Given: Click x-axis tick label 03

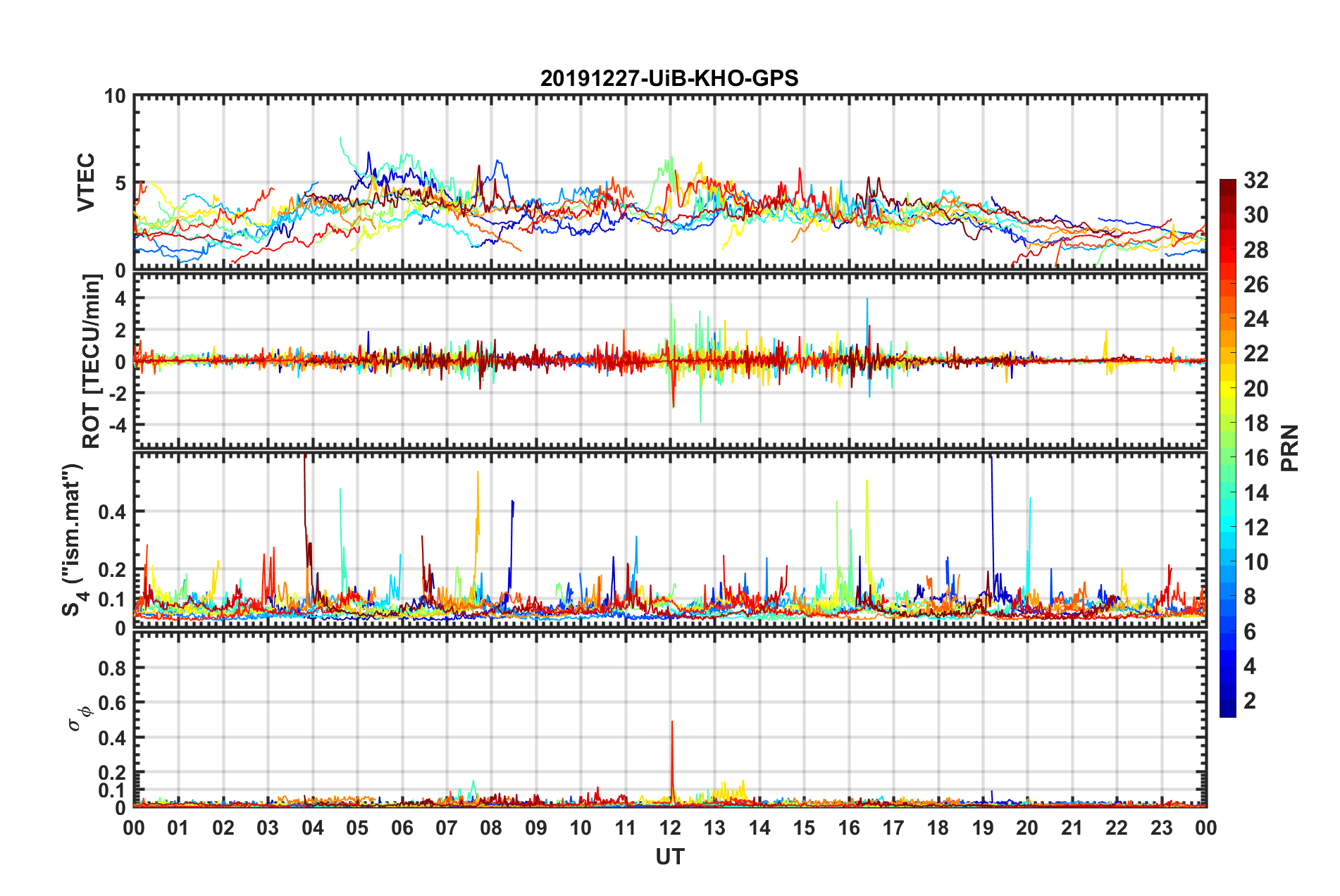Looking at the screenshot, I should pos(268,828).
